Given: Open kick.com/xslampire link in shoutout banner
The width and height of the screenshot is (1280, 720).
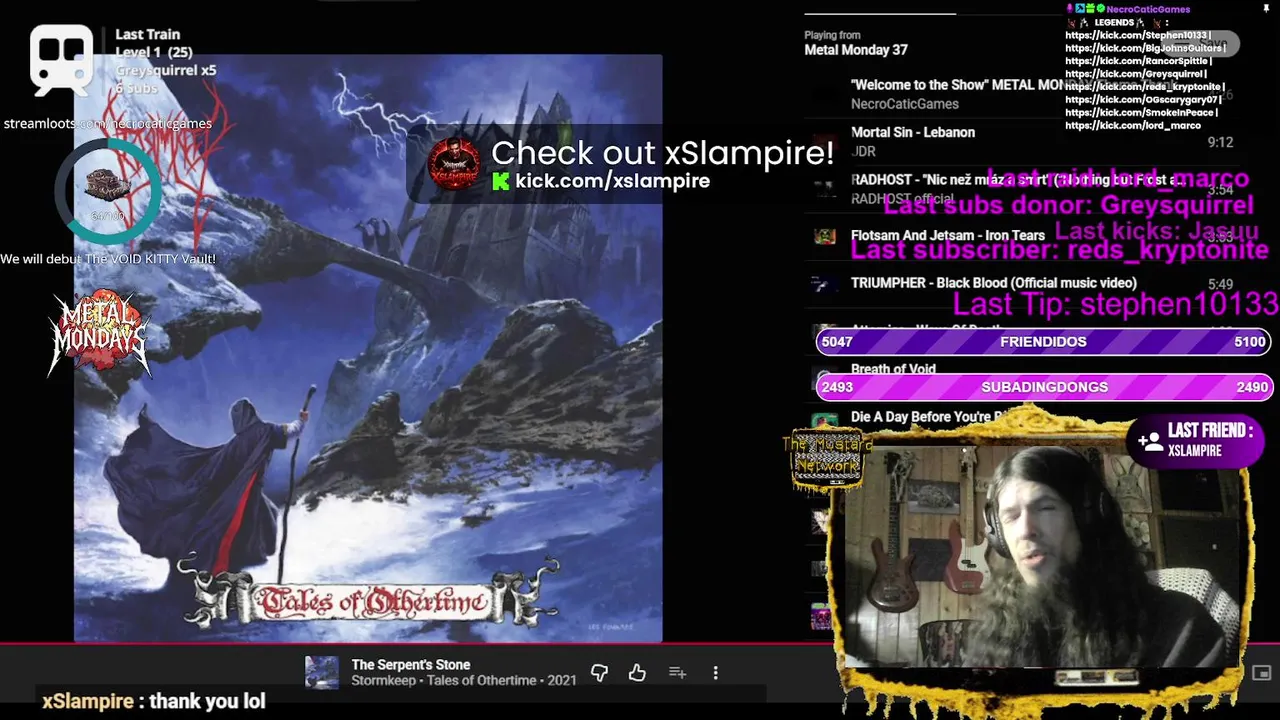Looking at the screenshot, I should (612, 181).
